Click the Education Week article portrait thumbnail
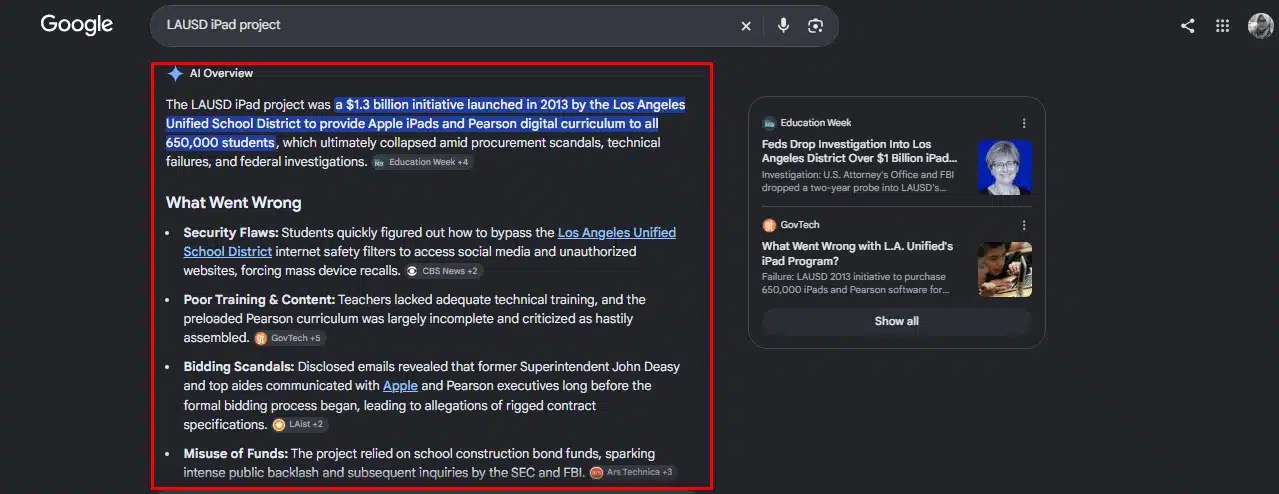 pos(1005,166)
